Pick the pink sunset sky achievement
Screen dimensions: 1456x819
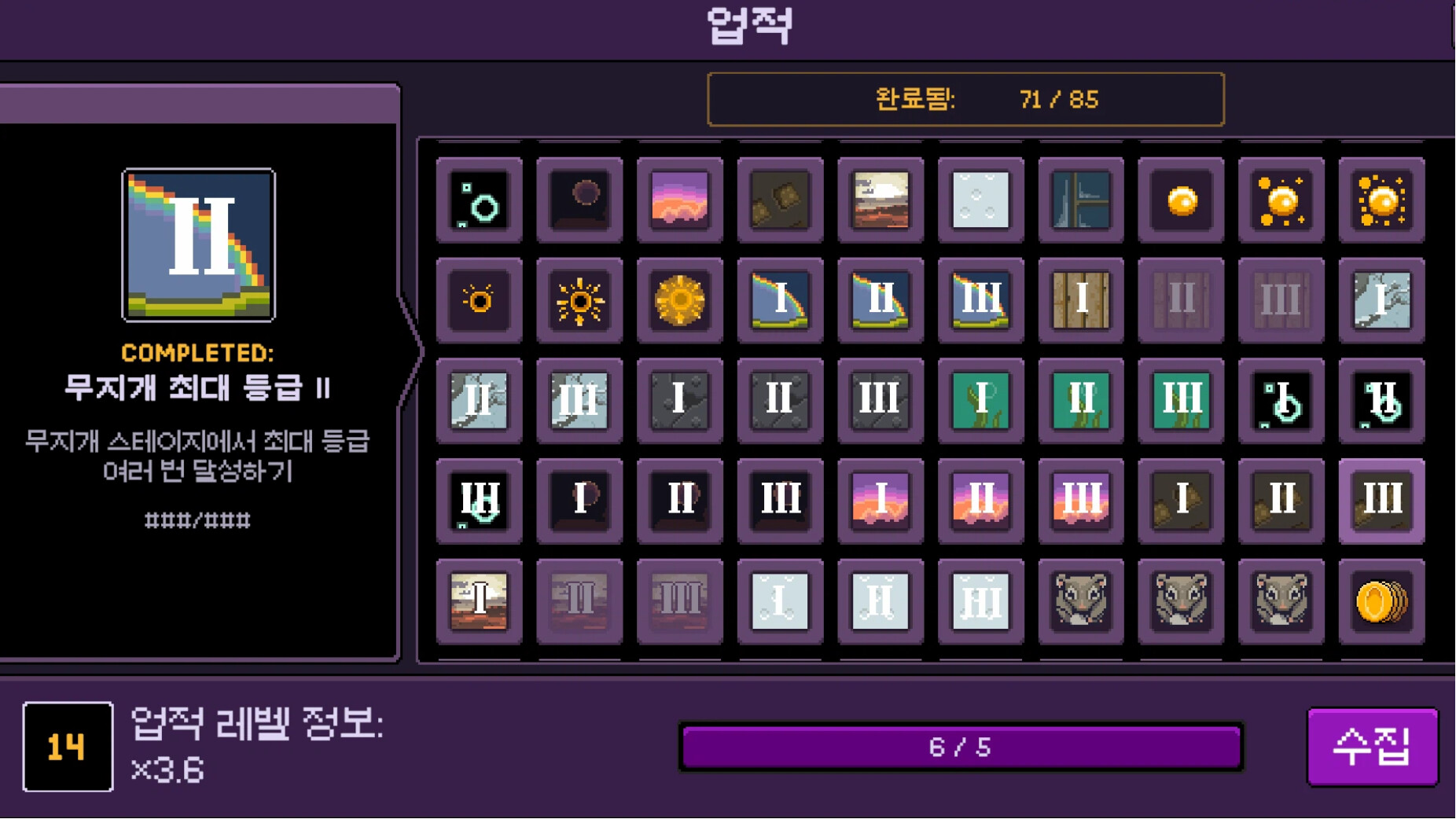(x=680, y=200)
